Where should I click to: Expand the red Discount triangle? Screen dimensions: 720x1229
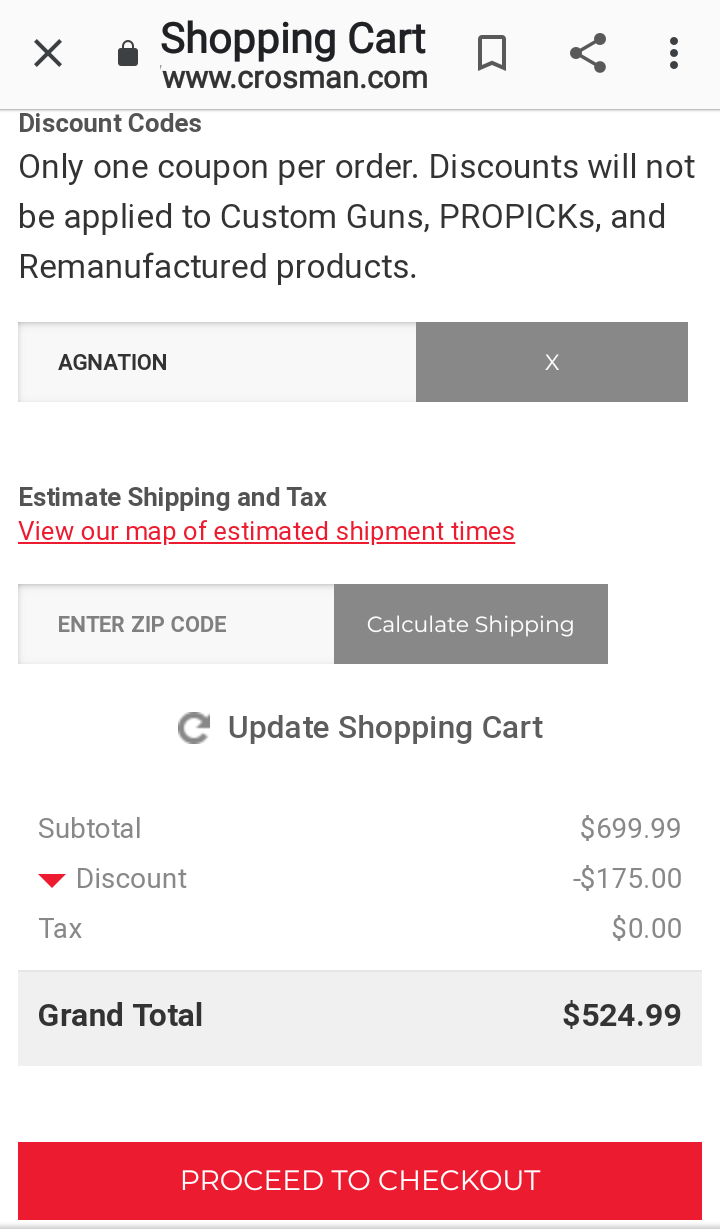(52, 880)
